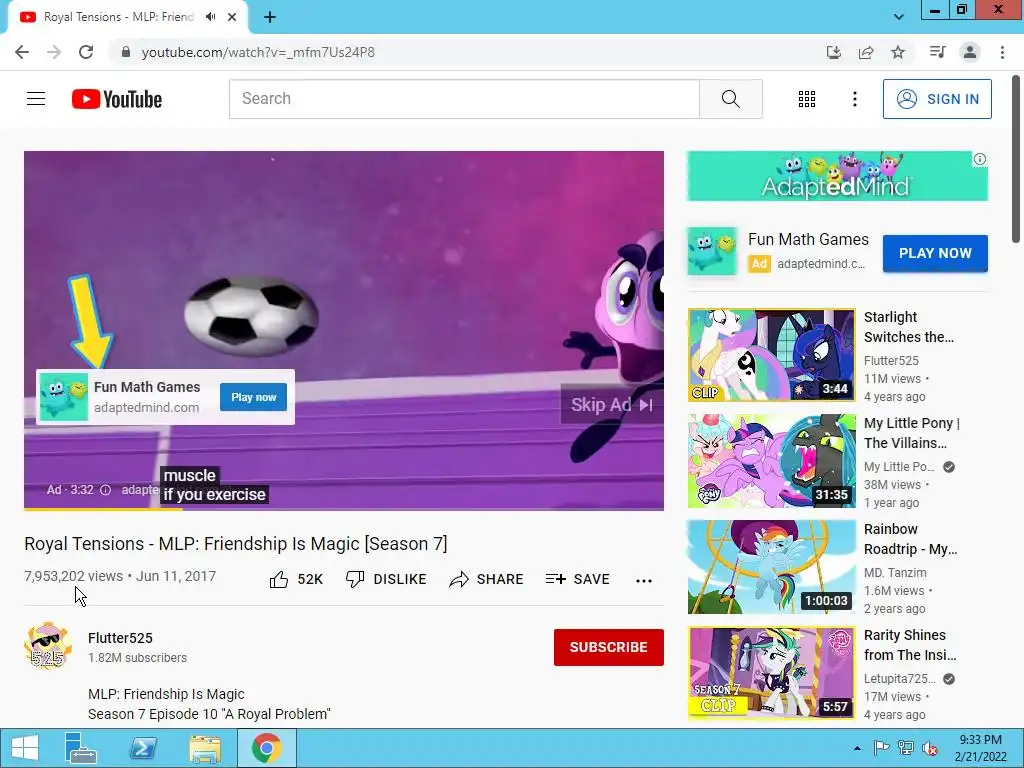Open Flutter525 channel avatar
Image resolution: width=1024 pixels, height=768 pixels.
click(x=47, y=646)
